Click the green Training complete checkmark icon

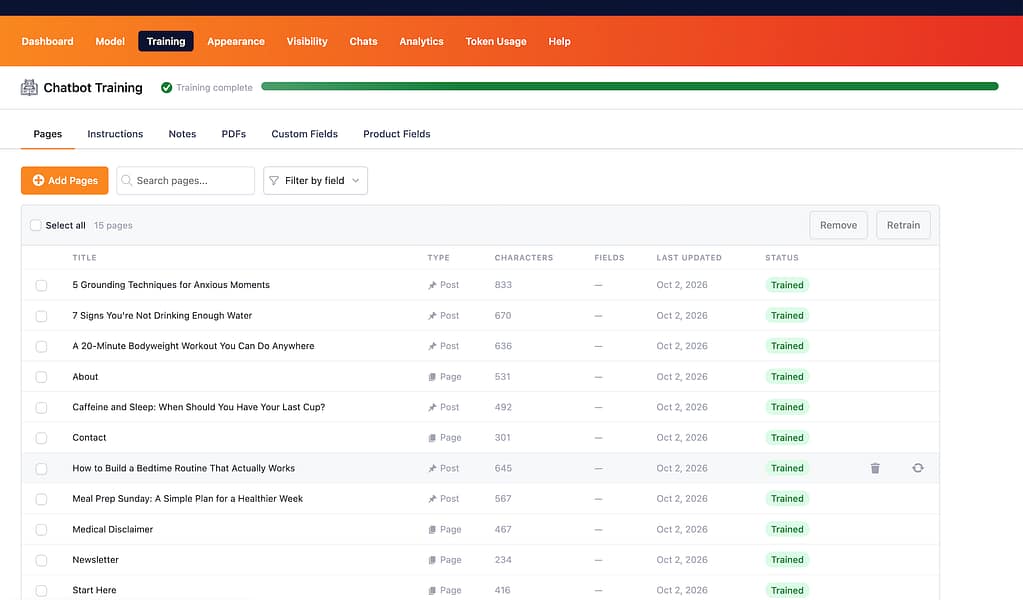tap(166, 87)
